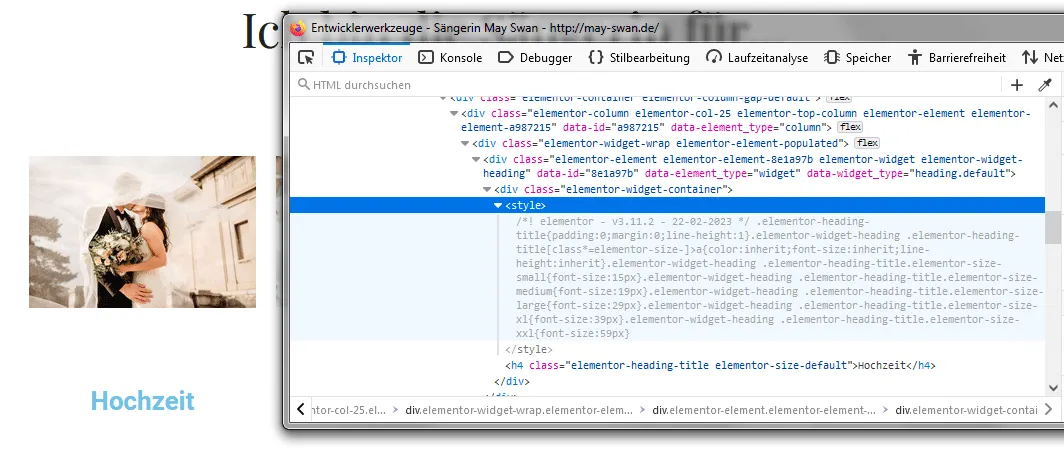The height and width of the screenshot is (454, 1064).
Task: Click the Speicher chip icon
Action: point(831,58)
